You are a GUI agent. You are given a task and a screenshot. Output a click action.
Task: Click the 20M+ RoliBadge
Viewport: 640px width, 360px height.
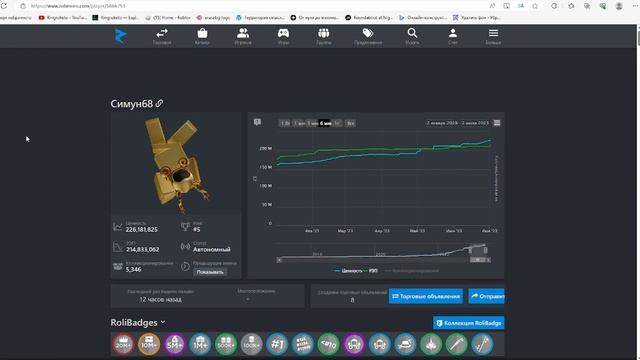click(x=123, y=344)
